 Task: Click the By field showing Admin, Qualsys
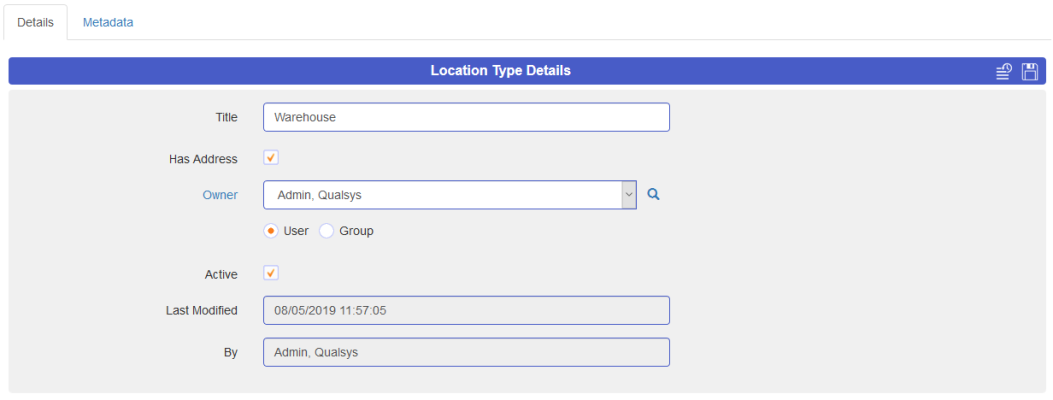pos(467,352)
